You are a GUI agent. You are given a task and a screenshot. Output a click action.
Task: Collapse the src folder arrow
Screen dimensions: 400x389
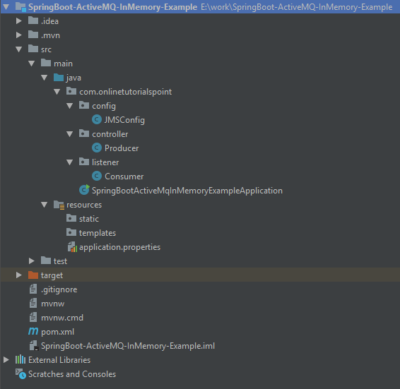(x=19, y=49)
